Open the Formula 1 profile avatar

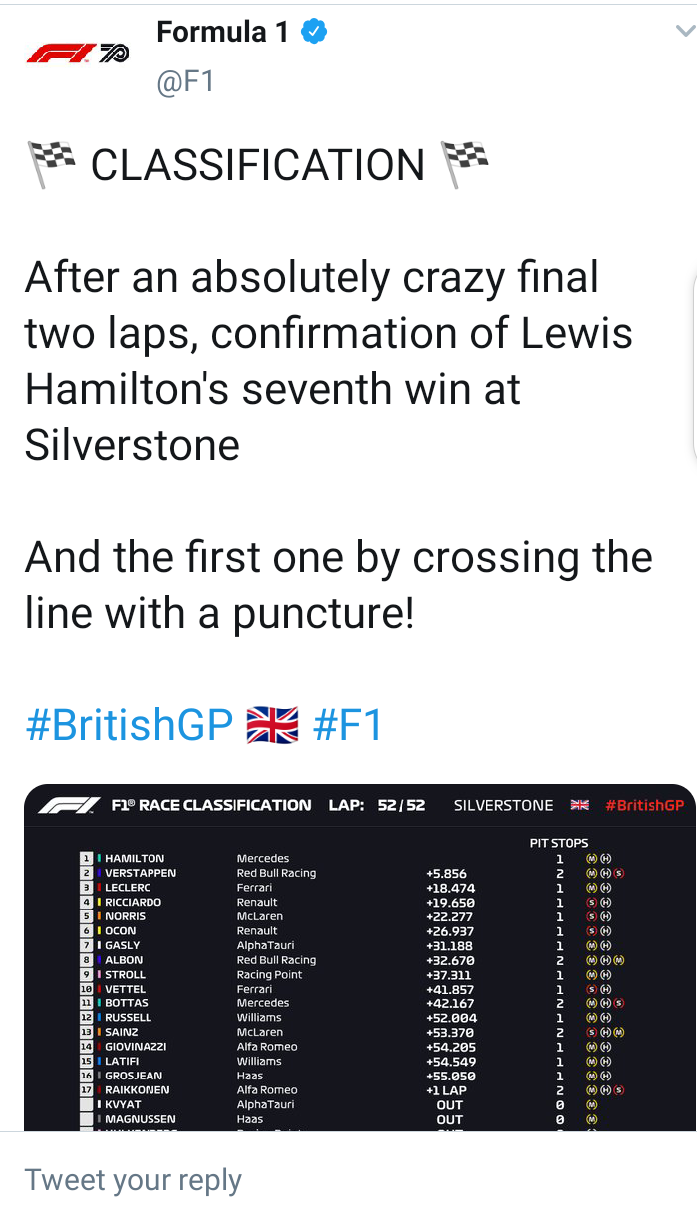click(77, 53)
